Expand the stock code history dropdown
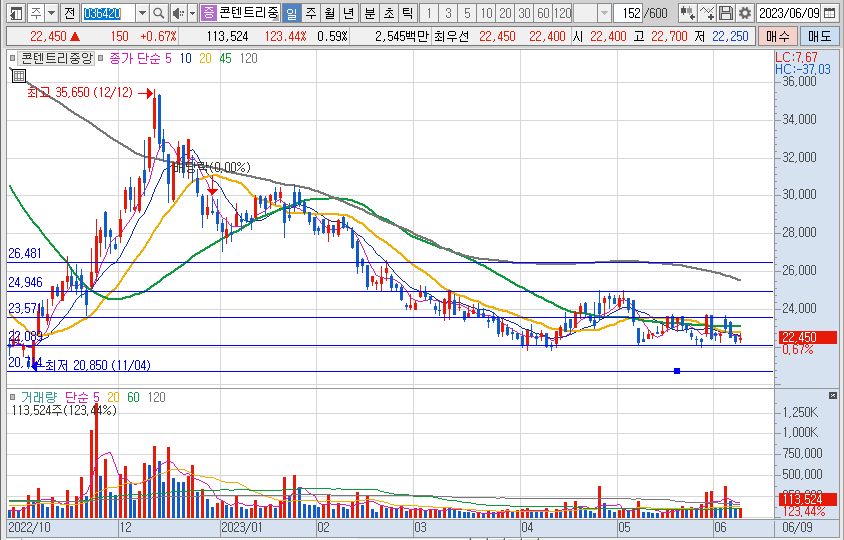Screen dimensions: 844x540 (142, 13)
